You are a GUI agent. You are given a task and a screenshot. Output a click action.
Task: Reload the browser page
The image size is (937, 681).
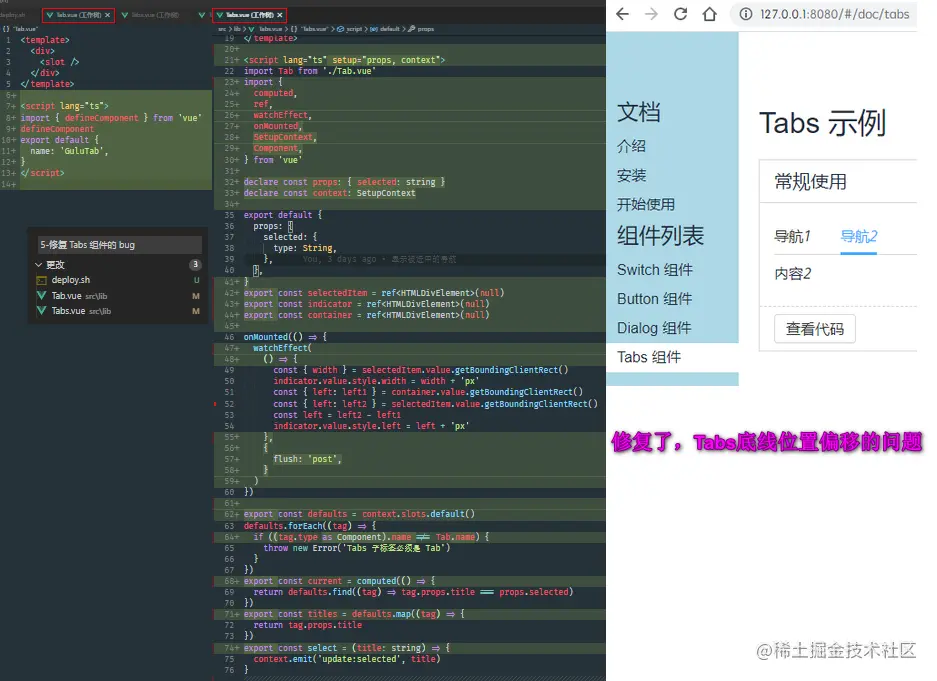pos(681,14)
